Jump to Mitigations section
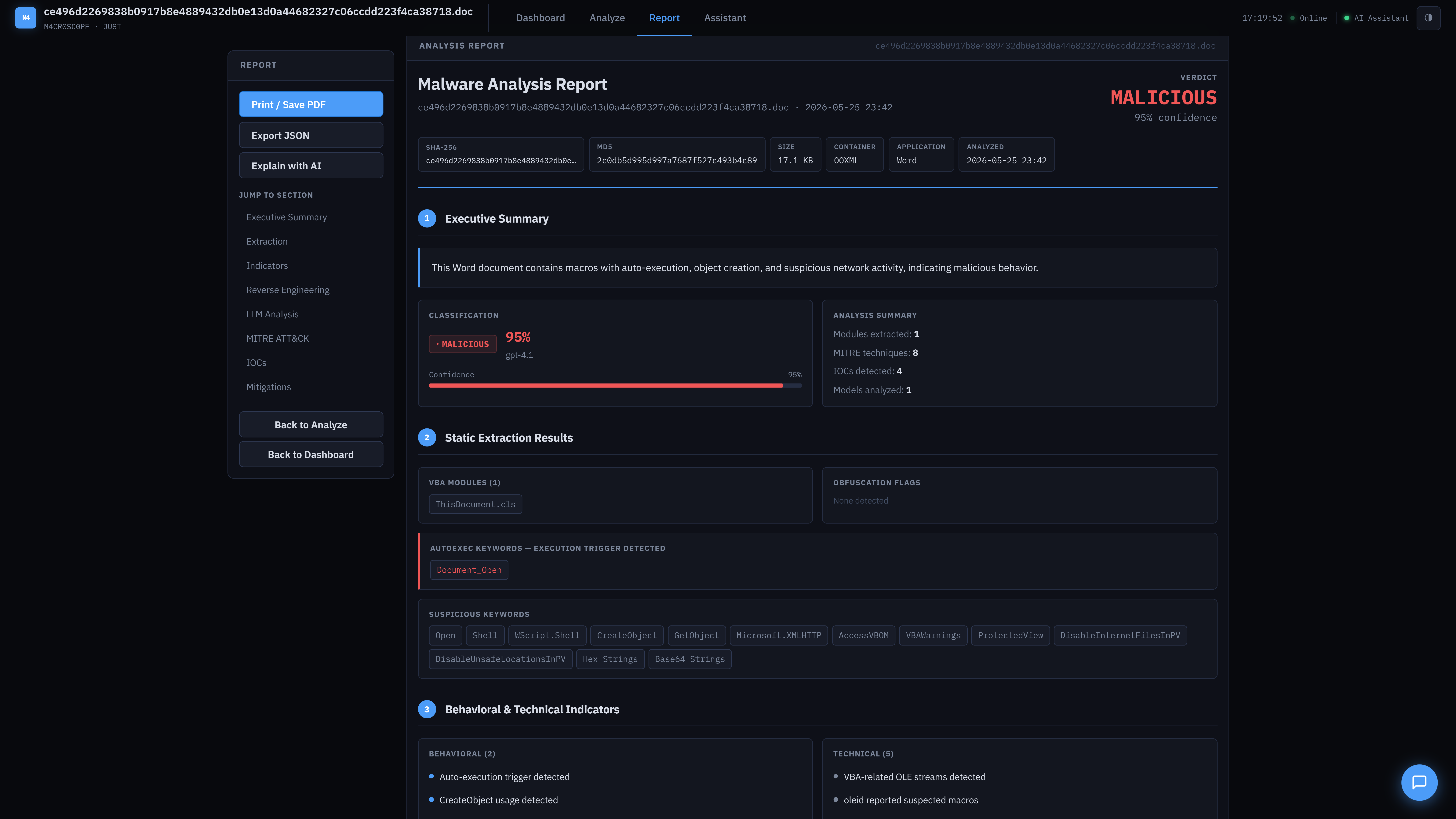 point(268,387)
